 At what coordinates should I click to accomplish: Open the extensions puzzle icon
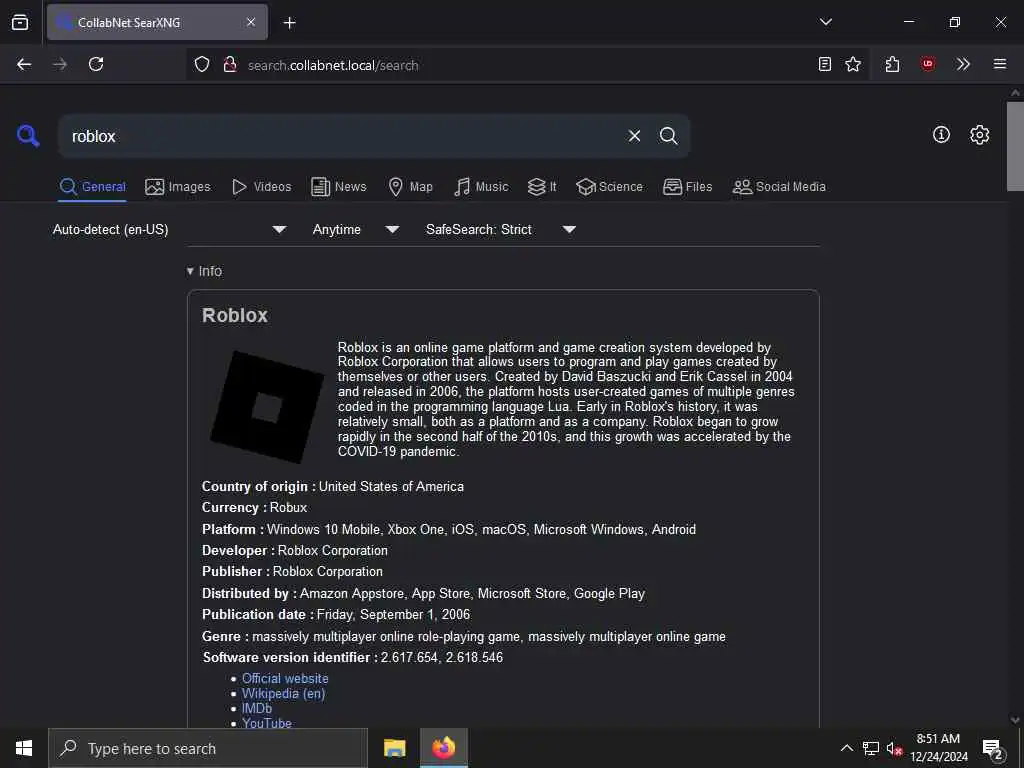coord(893,64)
